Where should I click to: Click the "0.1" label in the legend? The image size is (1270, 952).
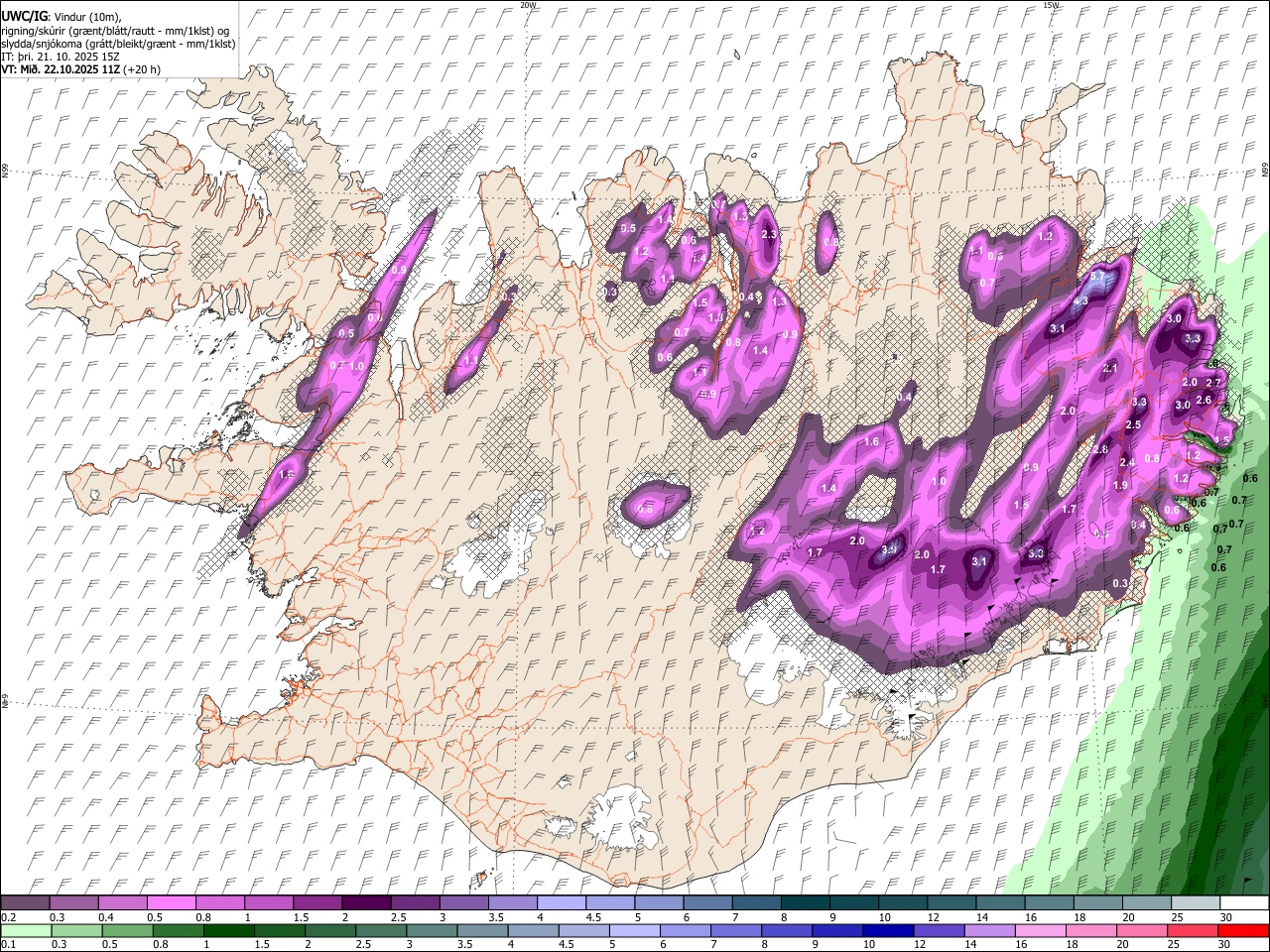(x=8, y=945)
